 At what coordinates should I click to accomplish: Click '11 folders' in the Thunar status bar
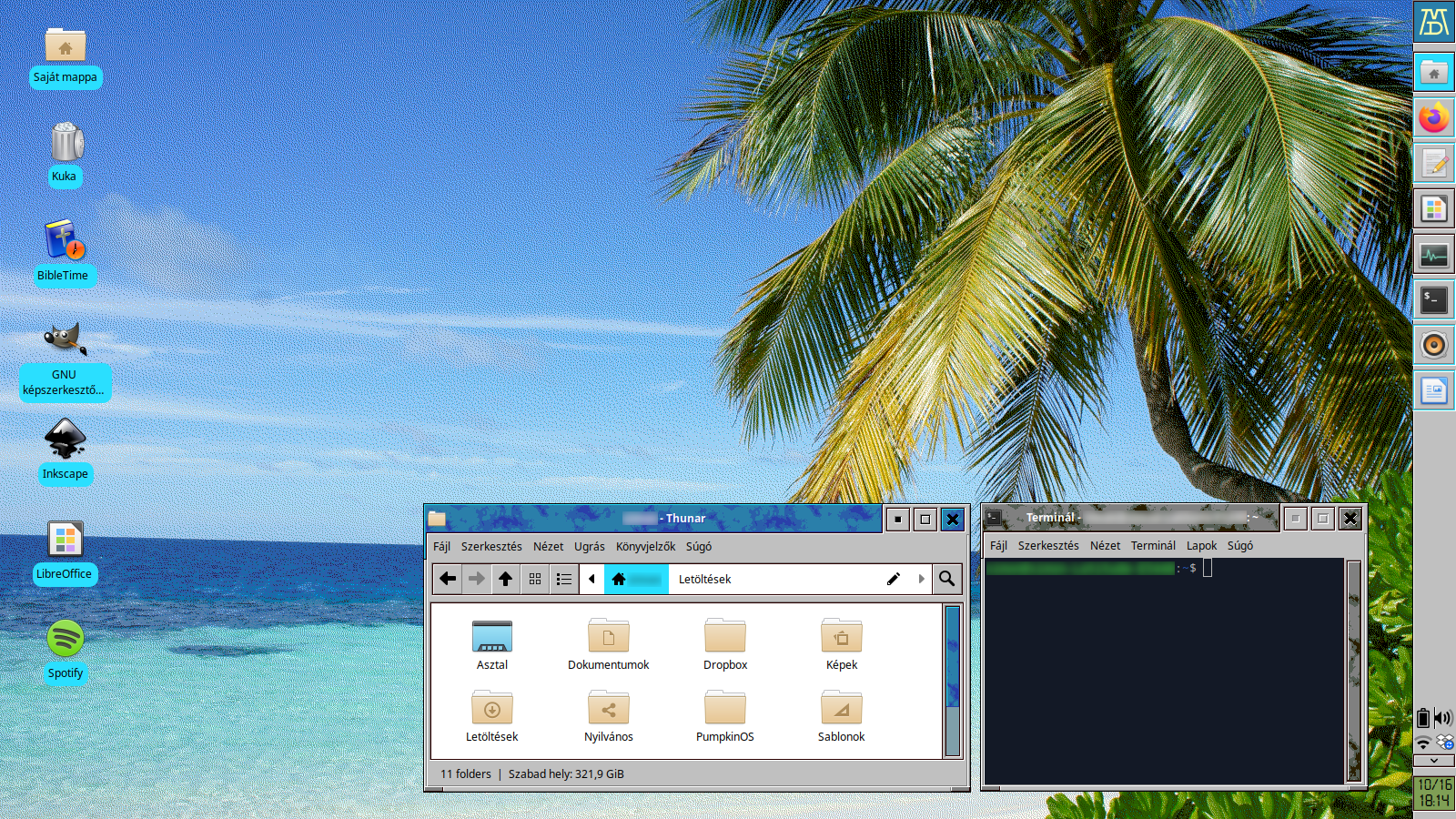(x=466, y=774)
